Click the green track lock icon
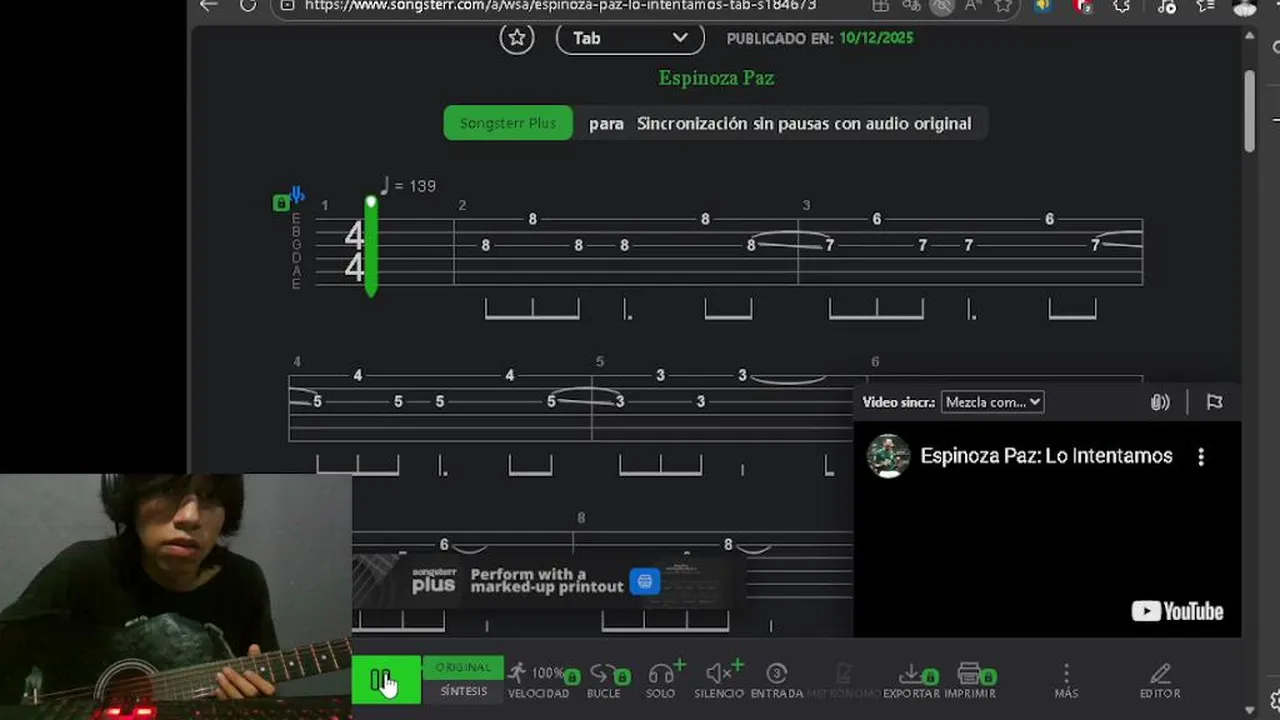The height and width of the screenshot is (720, 1280). (x=281, y=203)
